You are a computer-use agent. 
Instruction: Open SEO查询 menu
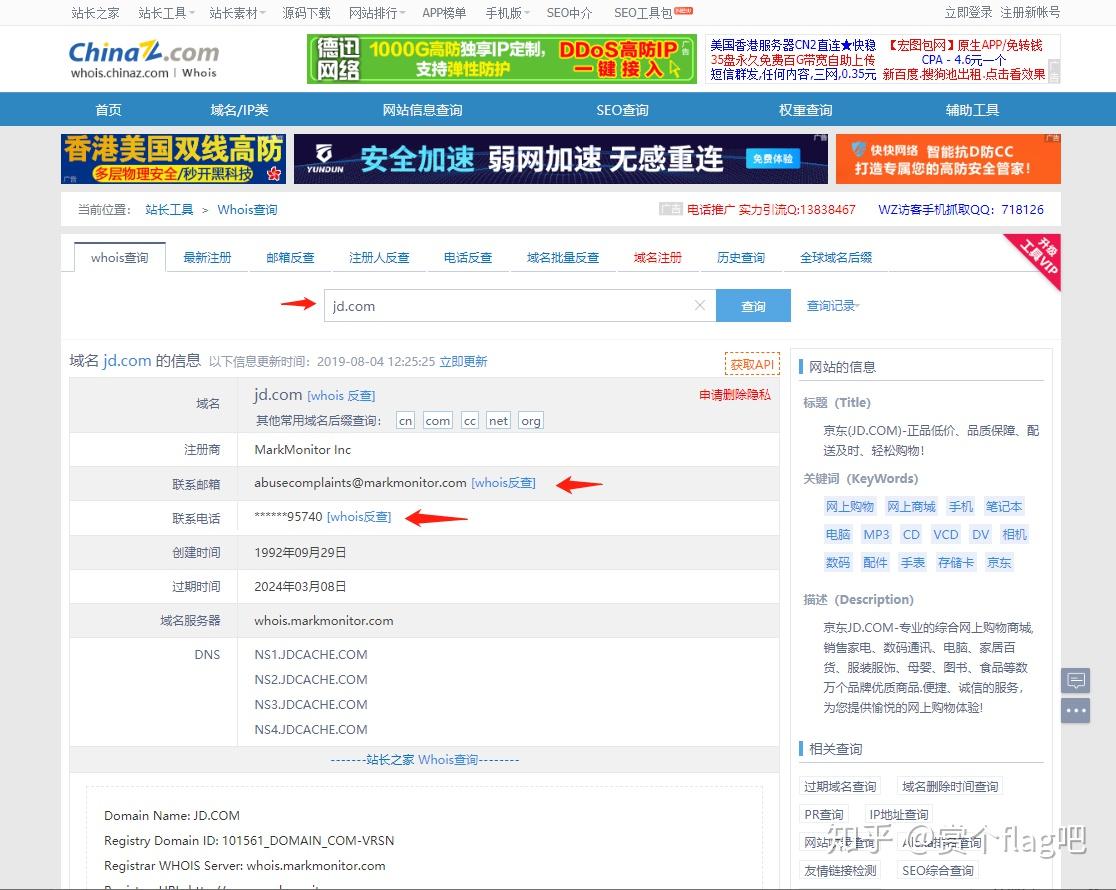[x=622, y=110]
